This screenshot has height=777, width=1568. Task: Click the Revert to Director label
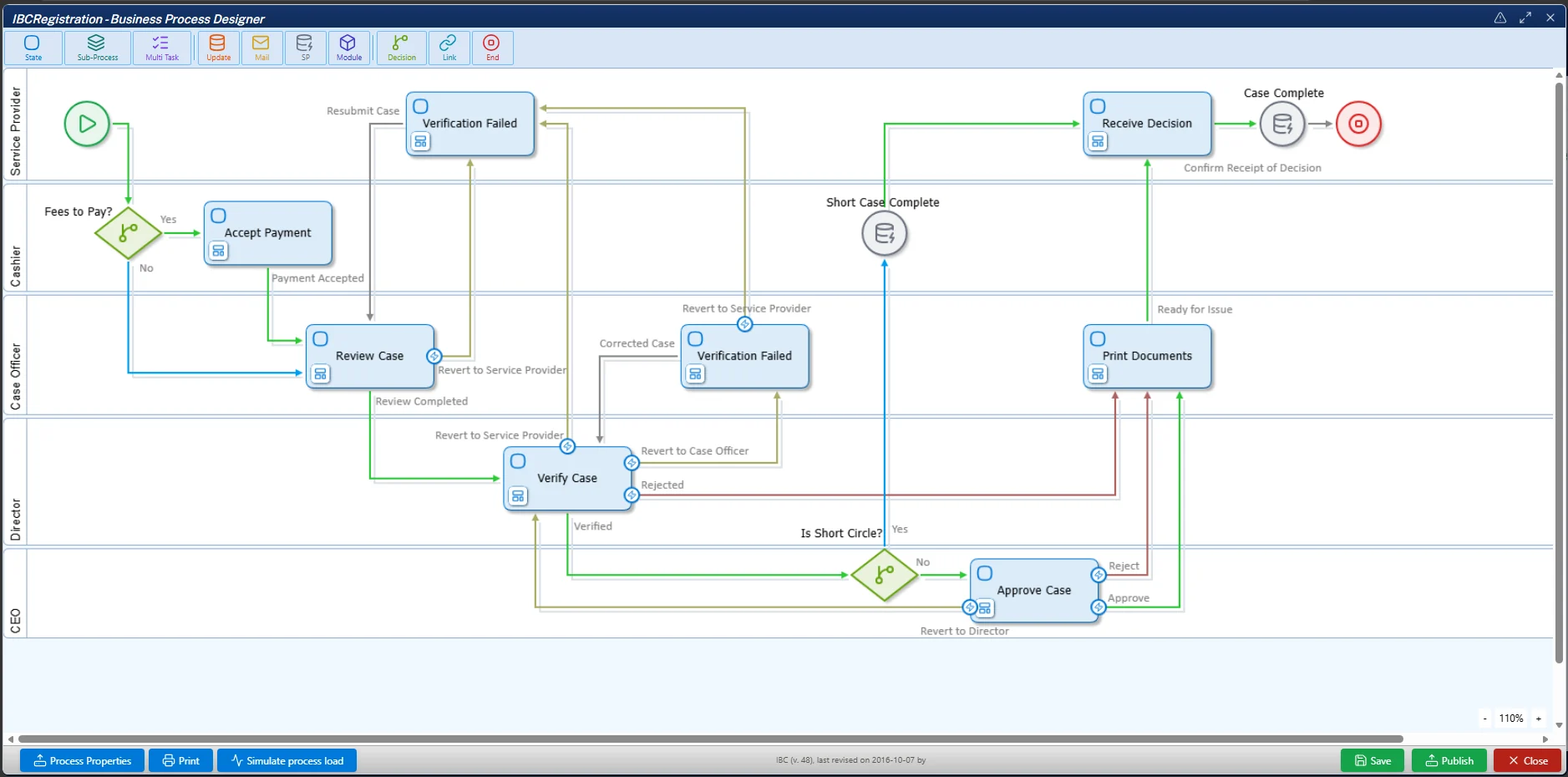pyautogui.click(x=964, y=631)
